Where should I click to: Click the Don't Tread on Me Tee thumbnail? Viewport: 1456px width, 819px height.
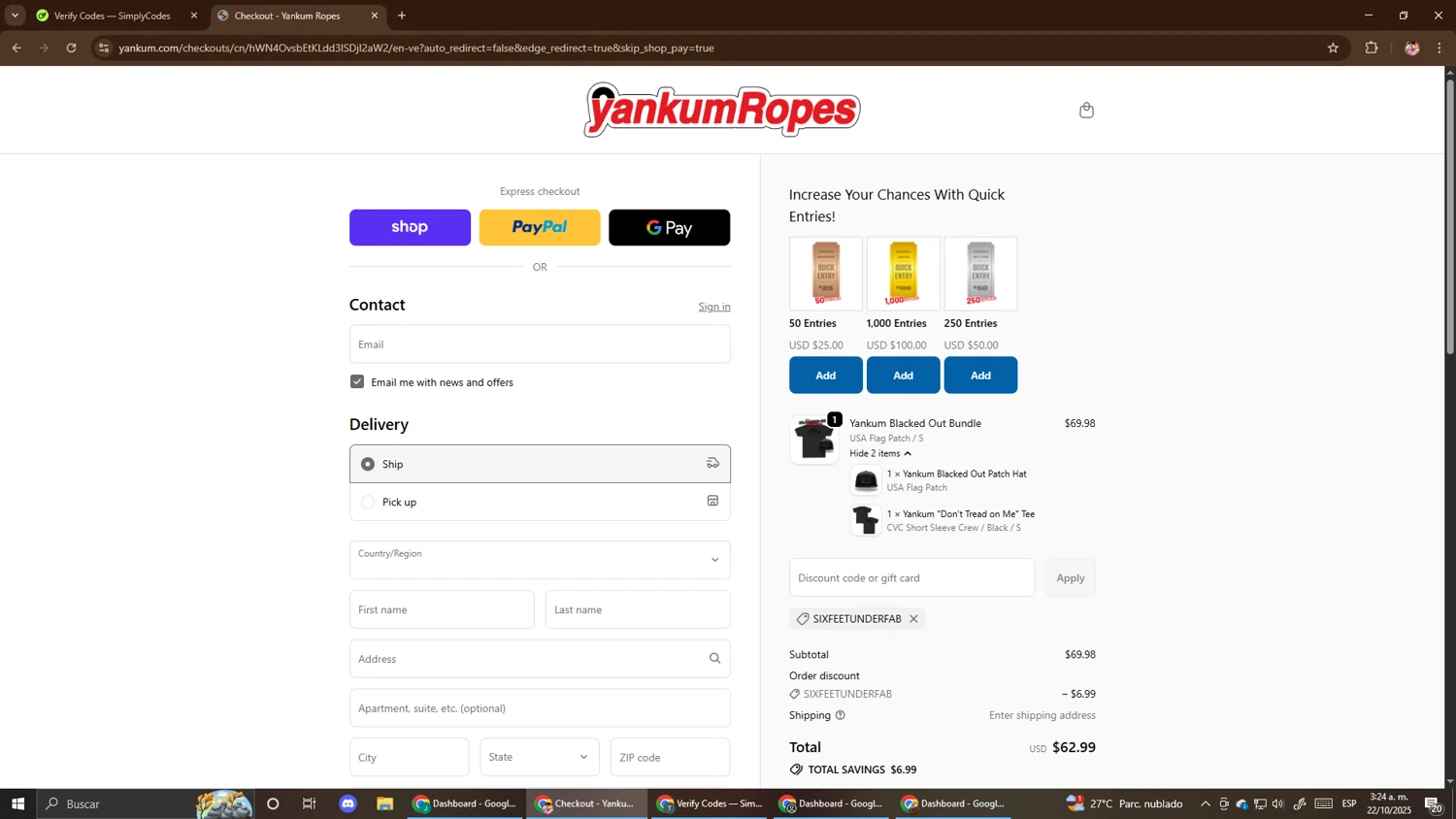point(866,520)
